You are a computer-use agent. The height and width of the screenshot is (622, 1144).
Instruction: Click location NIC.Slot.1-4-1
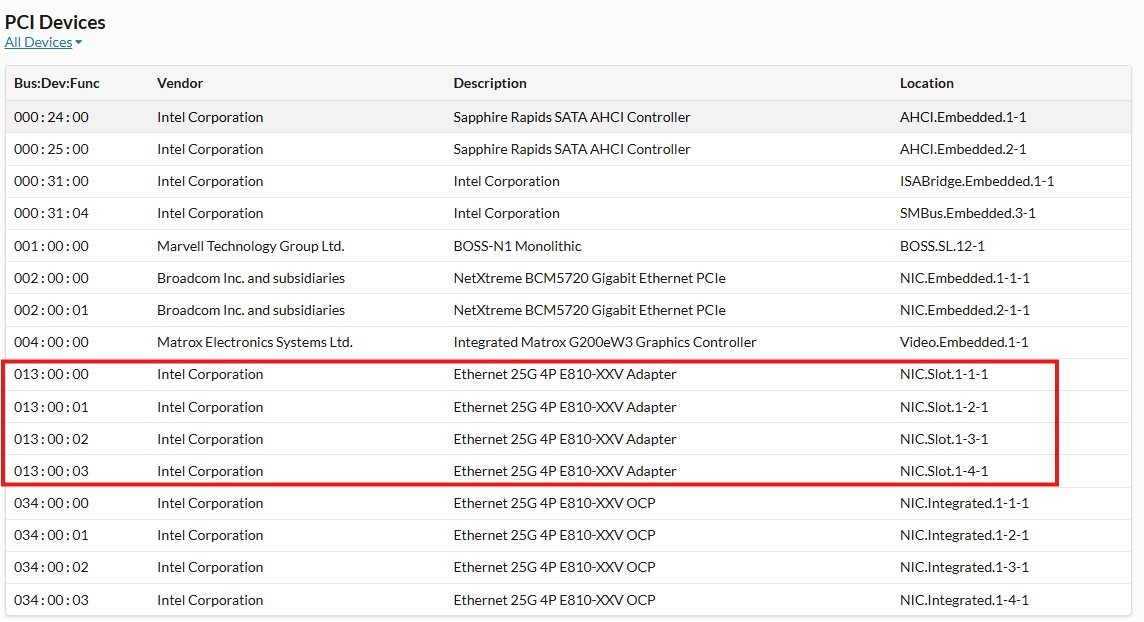(944, 472)
